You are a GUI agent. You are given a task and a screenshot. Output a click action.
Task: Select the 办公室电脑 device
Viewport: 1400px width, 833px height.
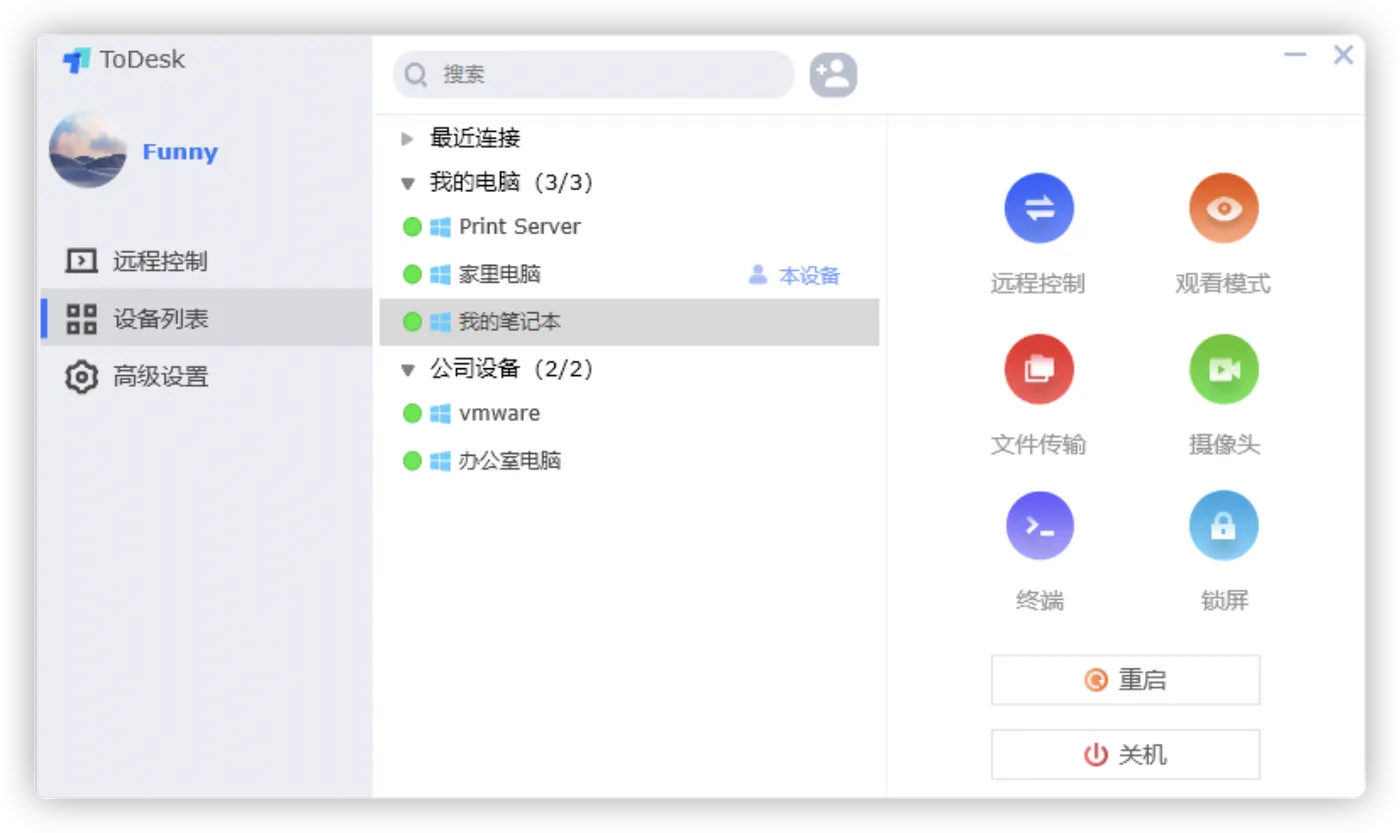[x=629, y=461]
